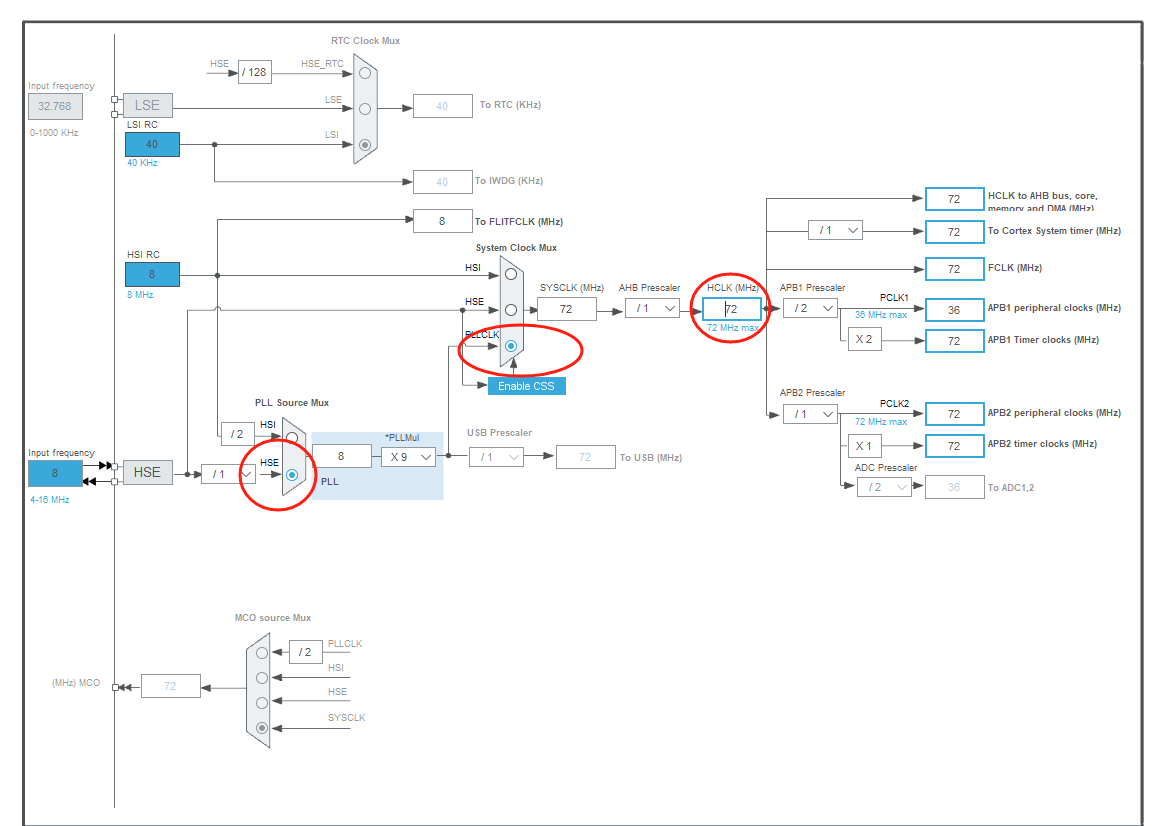Click the To USB (MHz) value field
This screenshot has width=1162, height=826.
click(x=585, y=457)
